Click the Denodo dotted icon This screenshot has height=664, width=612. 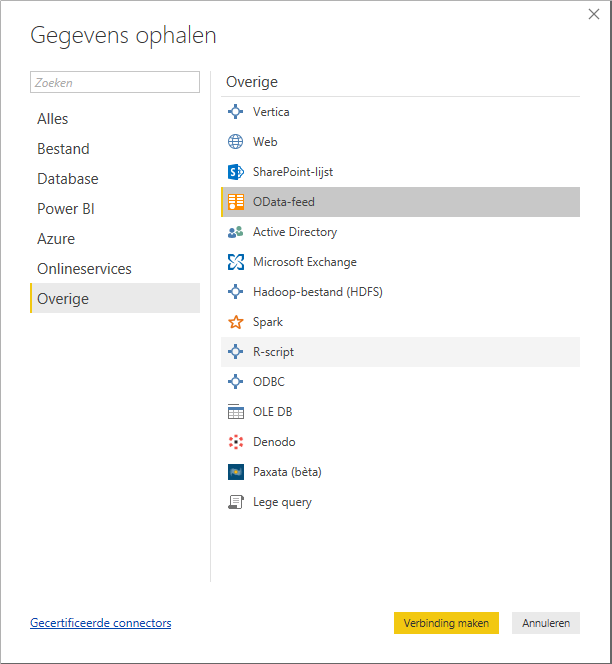click(x=235, y=442)
